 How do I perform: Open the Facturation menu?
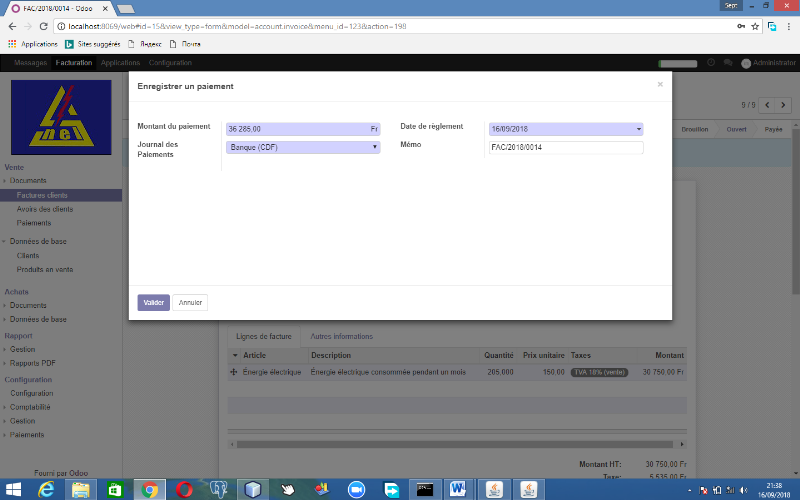pos(74,63)
